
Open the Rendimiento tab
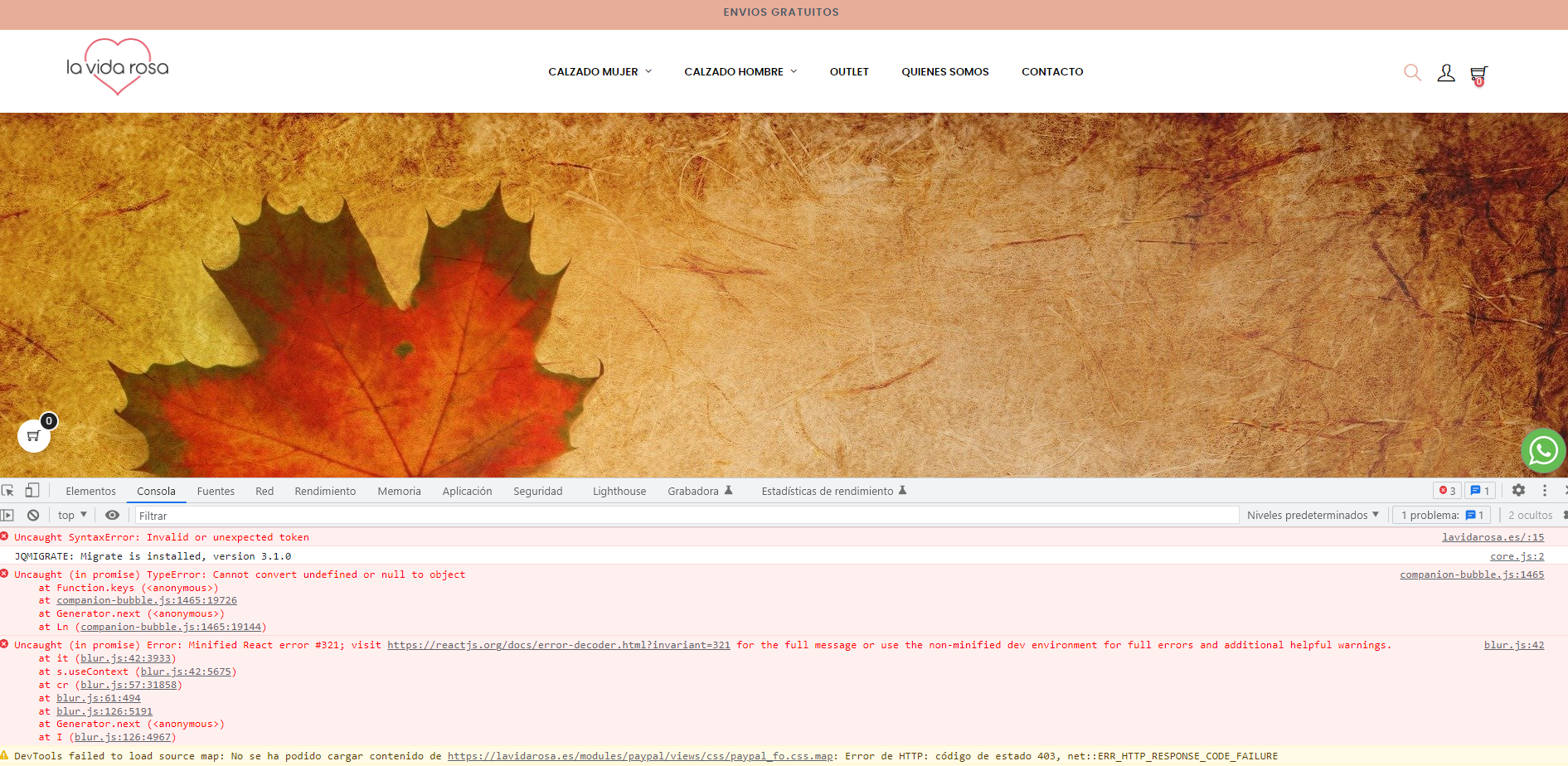325,491
